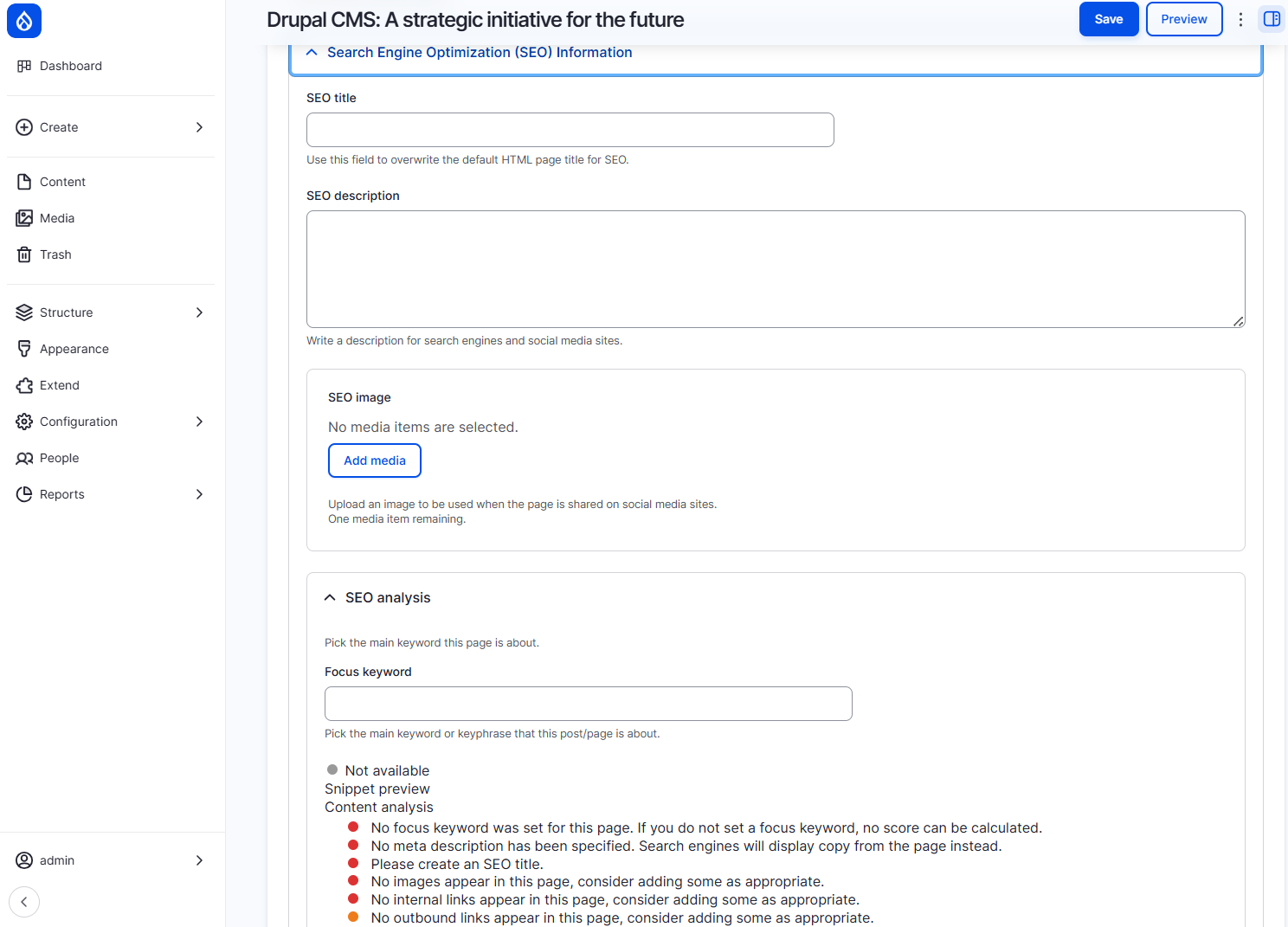Viewport: 1288px width, 927px height.
Task: Click the Media image icon
Action: pyautogui.click(x=24, y=218)
